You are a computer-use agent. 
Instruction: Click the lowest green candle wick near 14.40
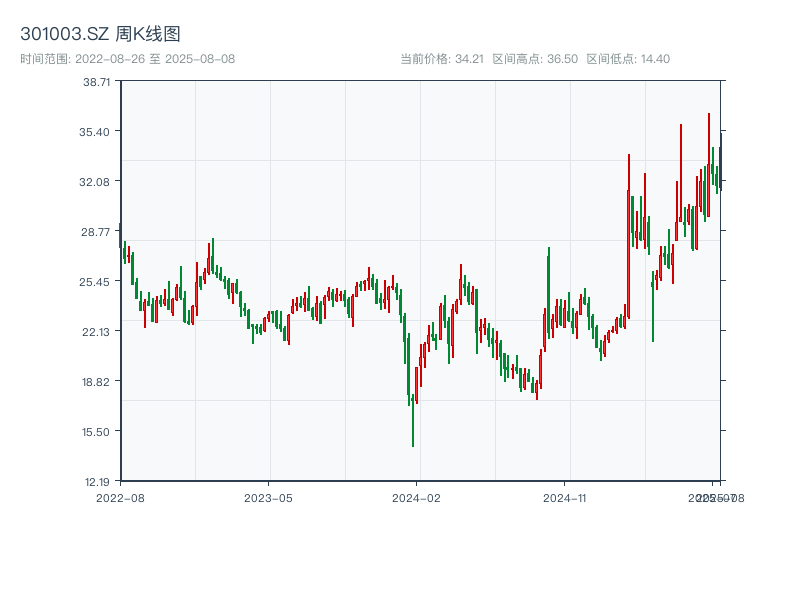(412, 438)
